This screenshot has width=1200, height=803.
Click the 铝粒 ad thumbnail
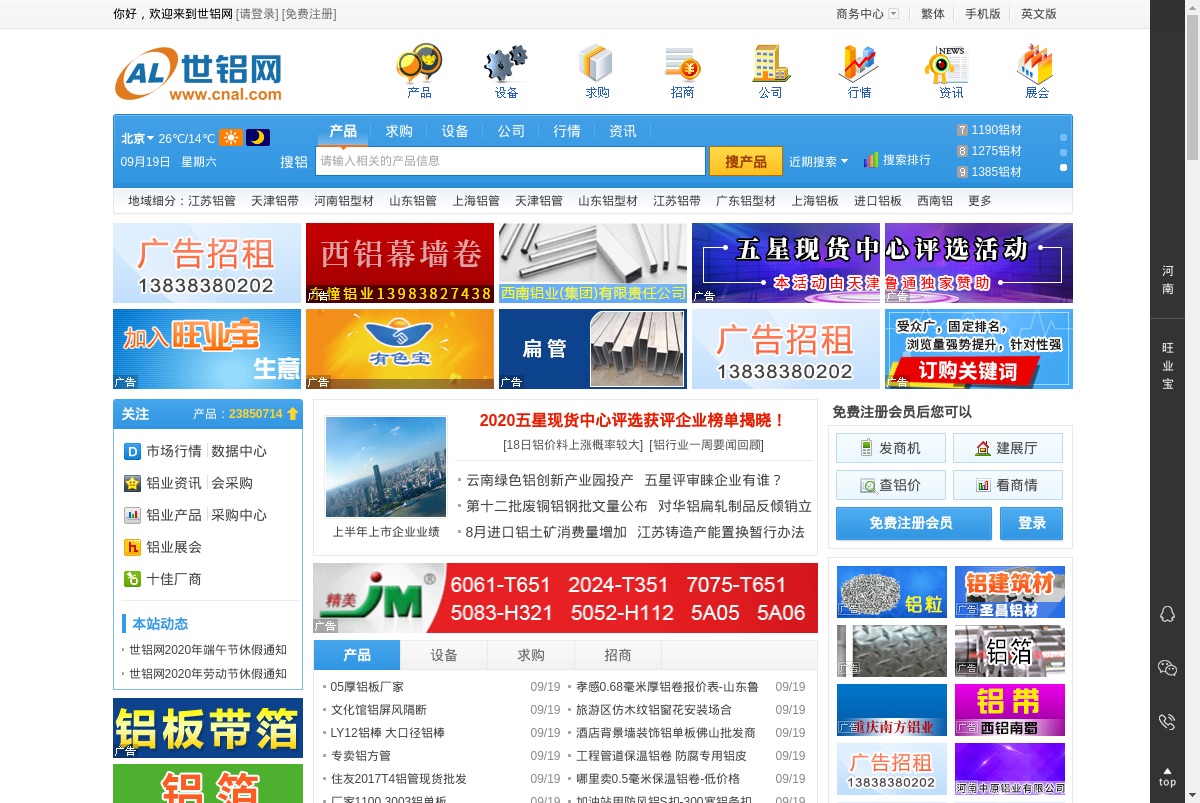892,592
